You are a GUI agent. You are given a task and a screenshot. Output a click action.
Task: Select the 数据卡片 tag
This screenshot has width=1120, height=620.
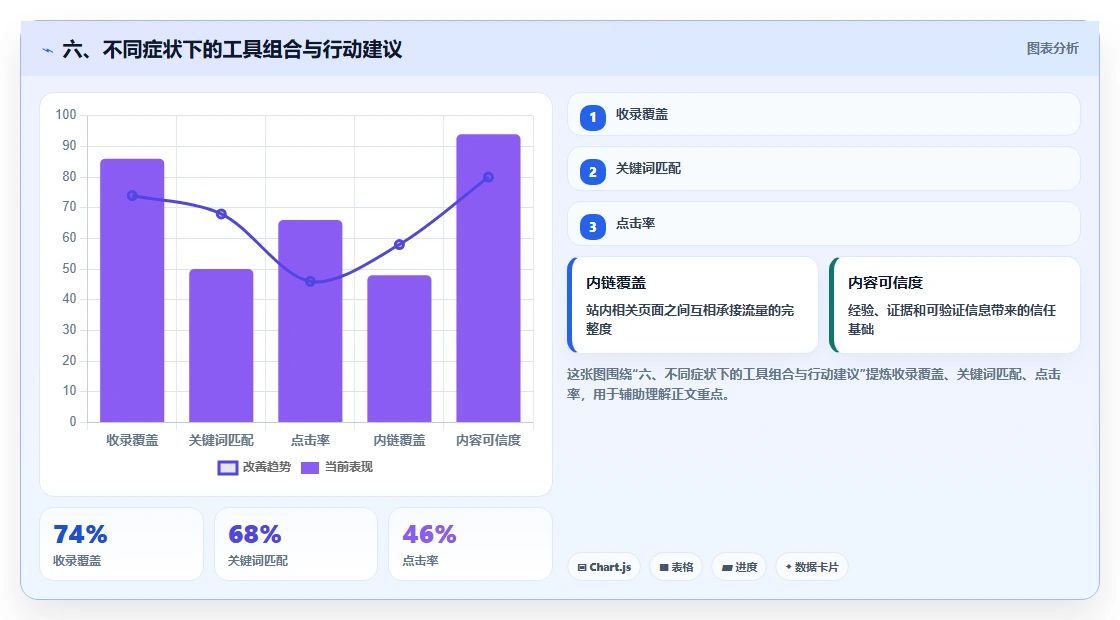point(812,567)
